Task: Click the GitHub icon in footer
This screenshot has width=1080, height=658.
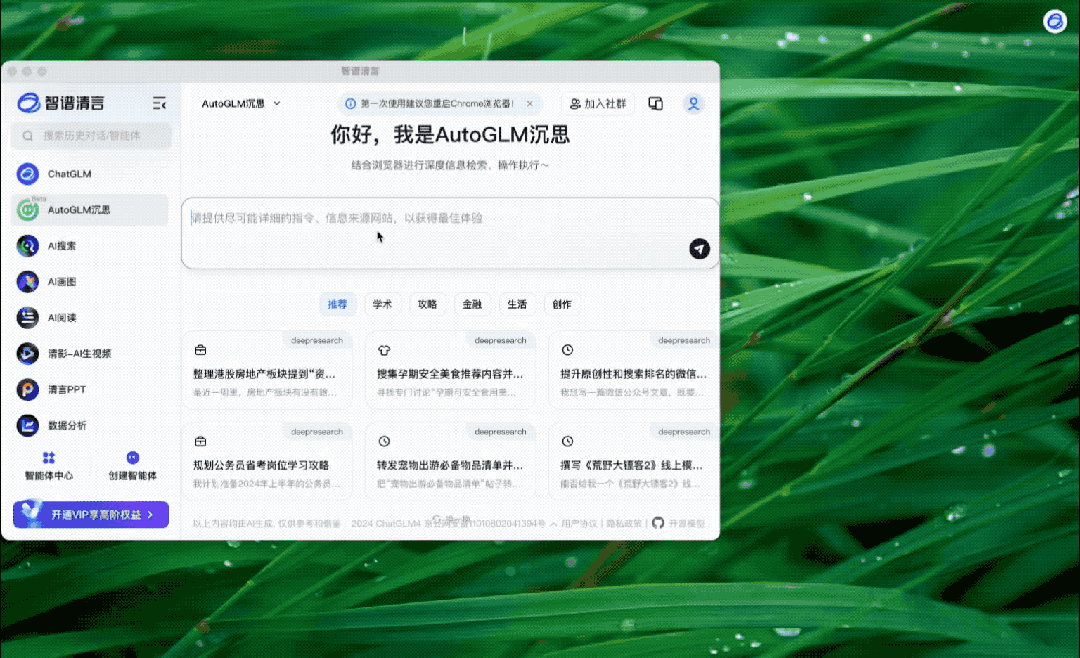Action: 658,523
